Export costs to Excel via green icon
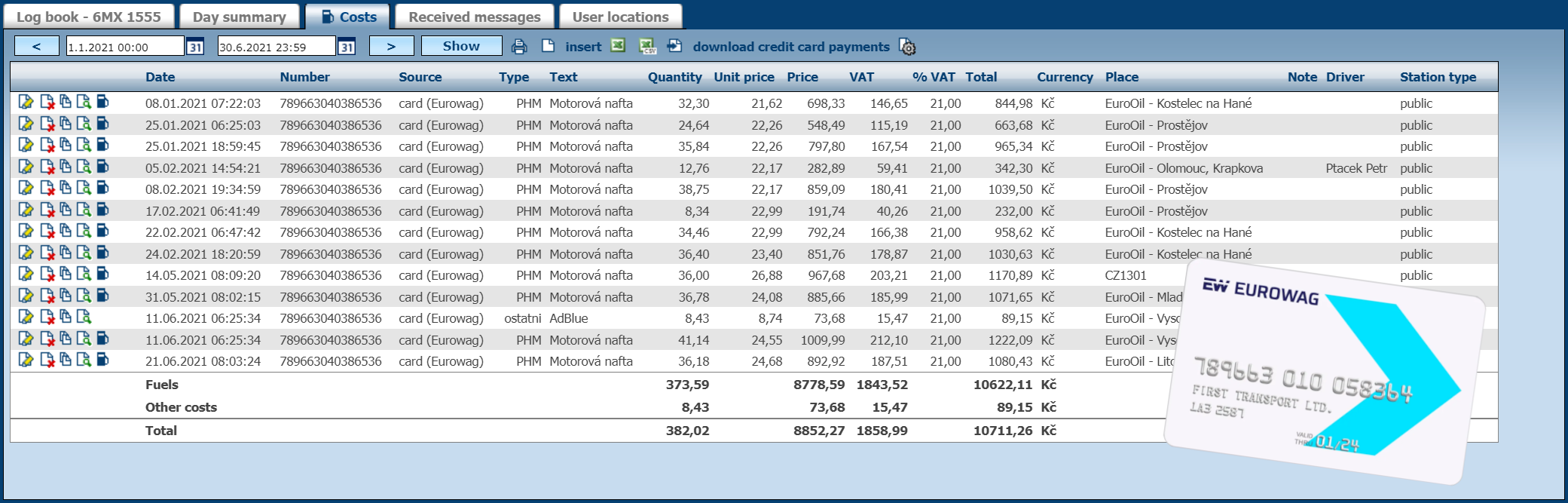The image size is (1568, 503). [x=618, y=46]
